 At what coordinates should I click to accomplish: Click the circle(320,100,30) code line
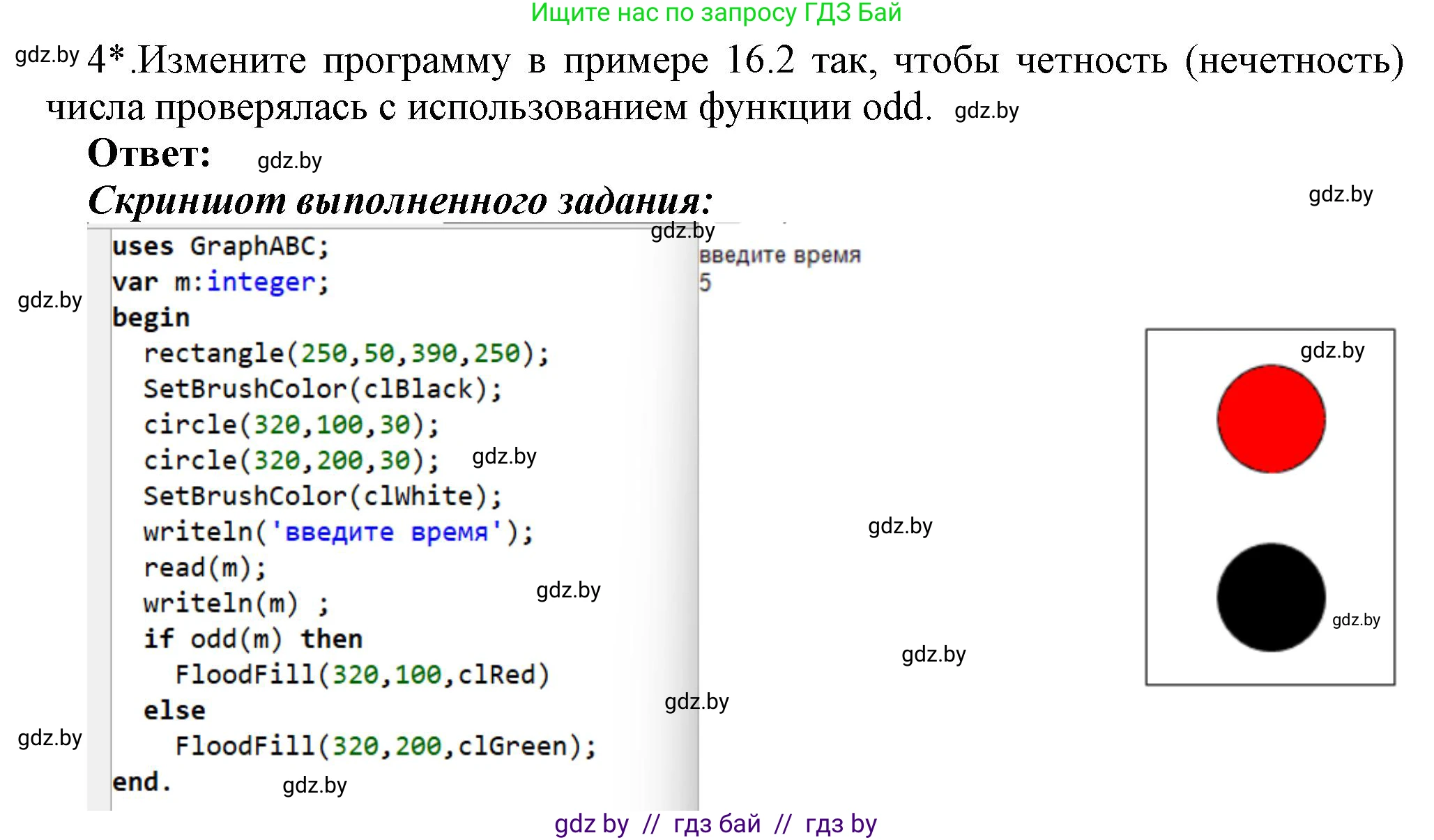[x=291, y=425]
